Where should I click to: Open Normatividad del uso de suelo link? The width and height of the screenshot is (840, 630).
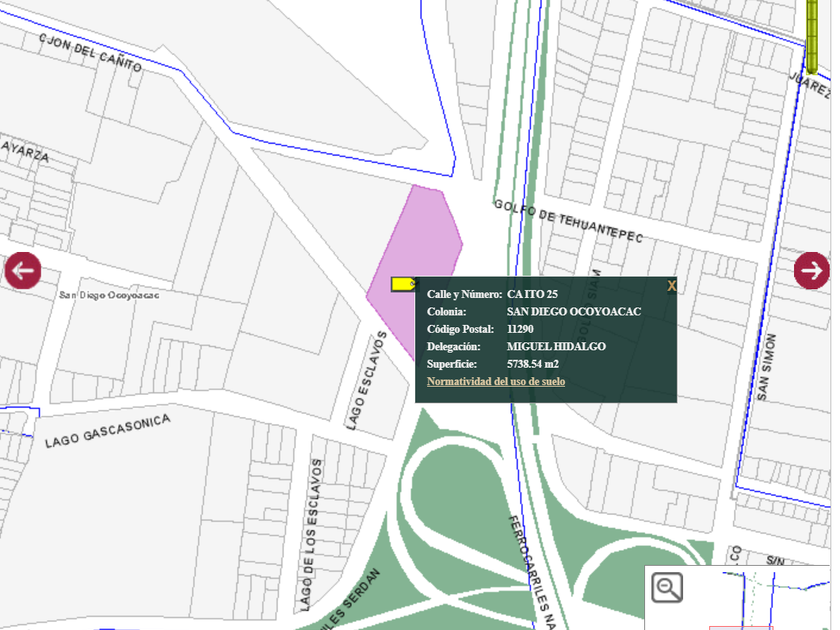496,381
